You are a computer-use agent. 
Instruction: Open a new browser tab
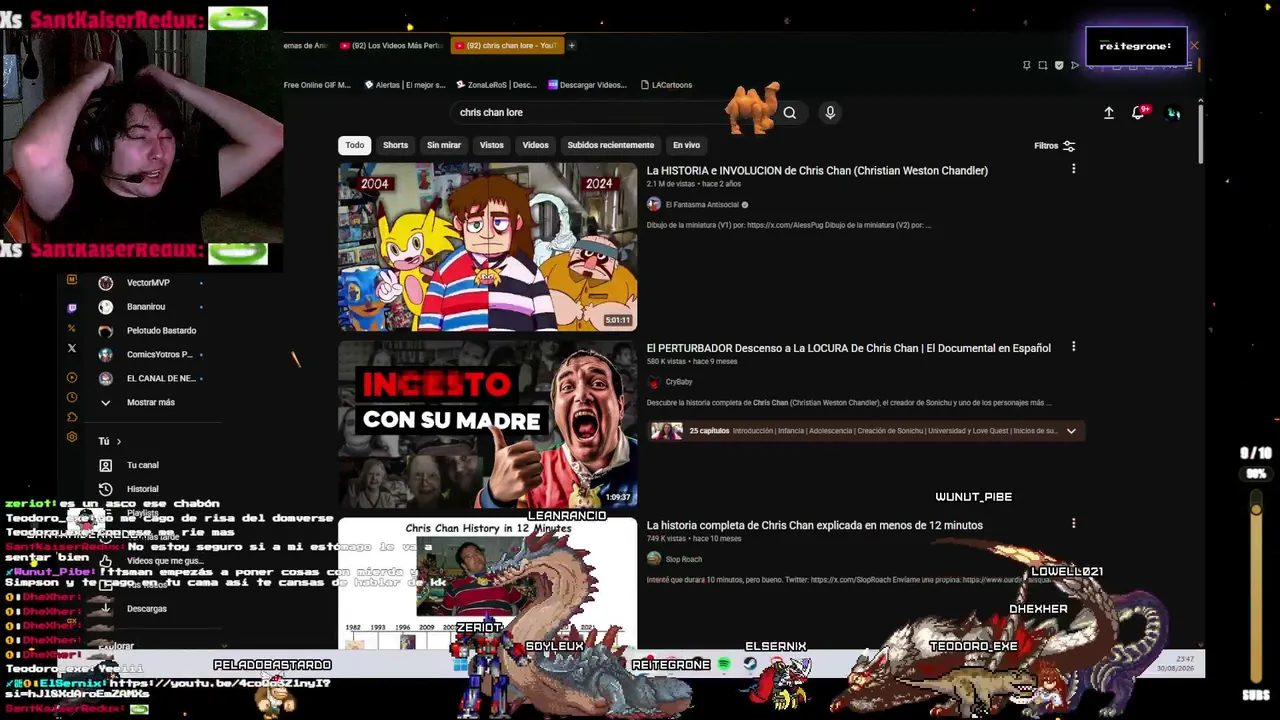tap(572, 45)
